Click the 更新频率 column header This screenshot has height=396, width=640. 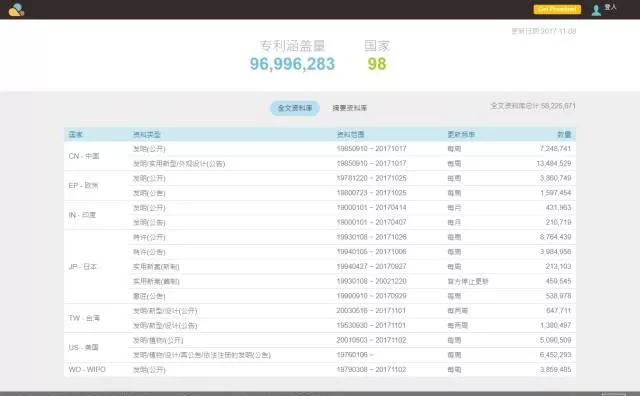[461, 134]
